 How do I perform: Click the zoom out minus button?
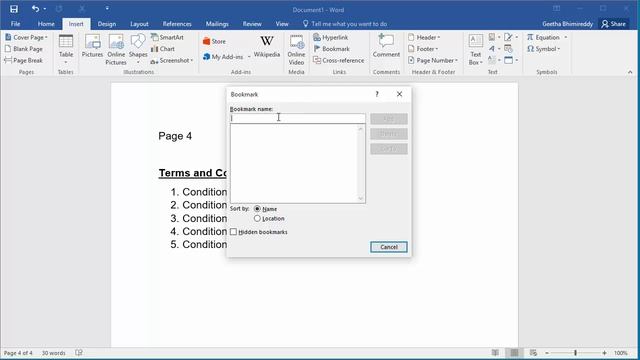click(x=547, y=353)
